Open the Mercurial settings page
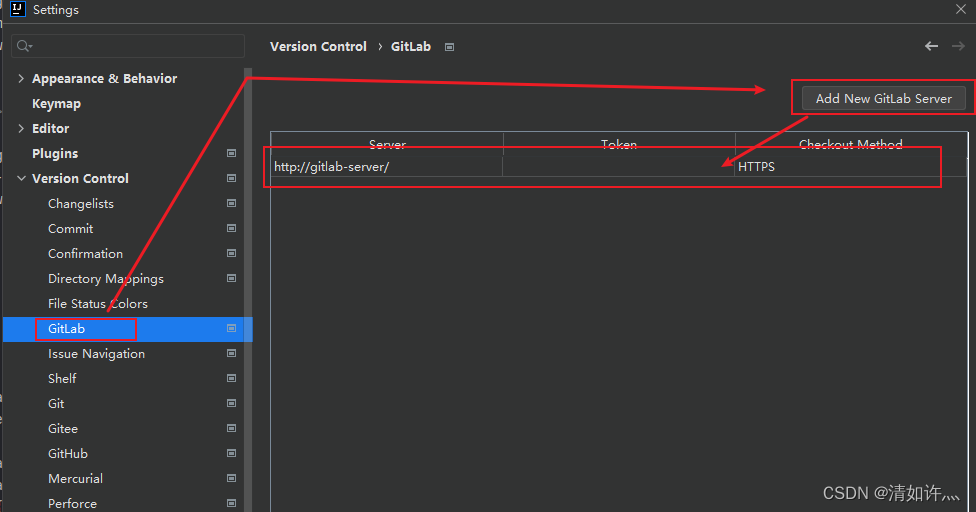The height and width of the screenshot is (512, 976). tap(75, 478)
